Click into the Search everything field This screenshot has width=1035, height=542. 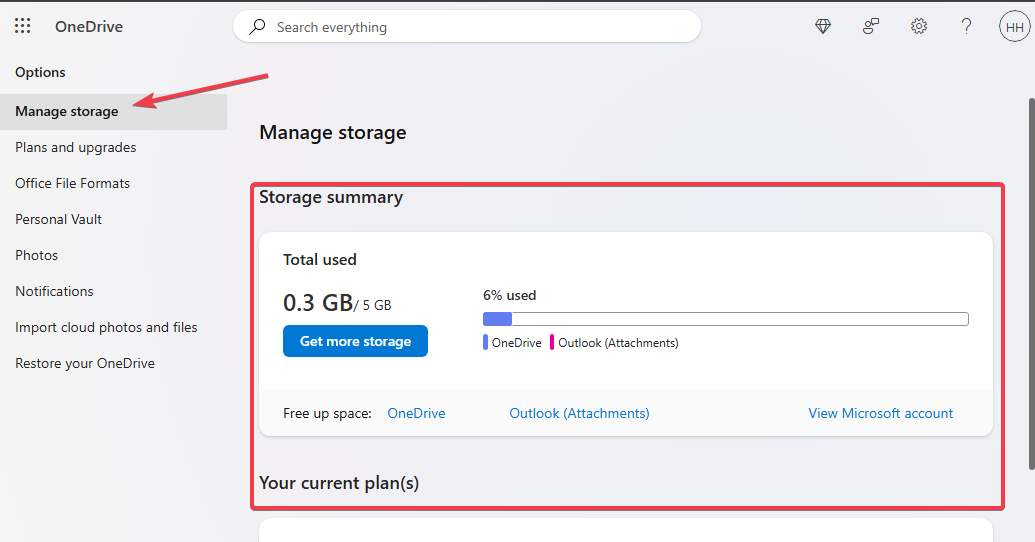pyautogui.click(x=467, y=27)
